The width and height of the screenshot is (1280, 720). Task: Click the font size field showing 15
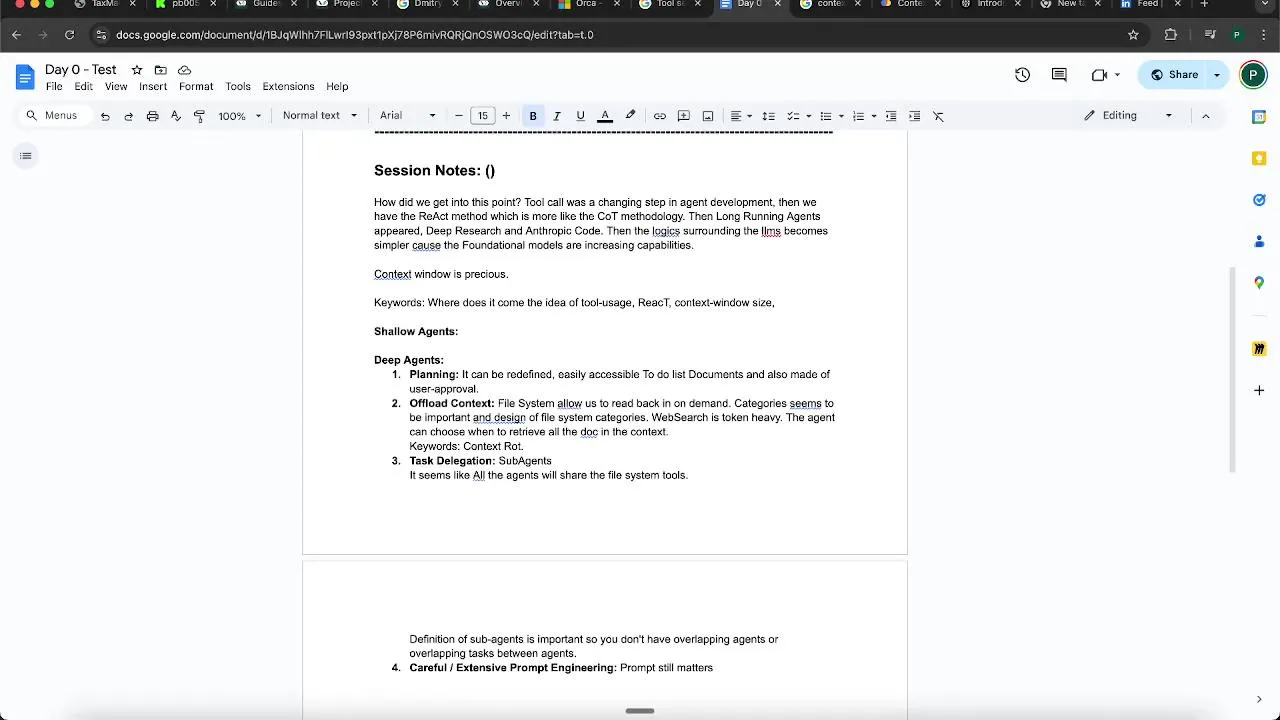pos(483,116)
